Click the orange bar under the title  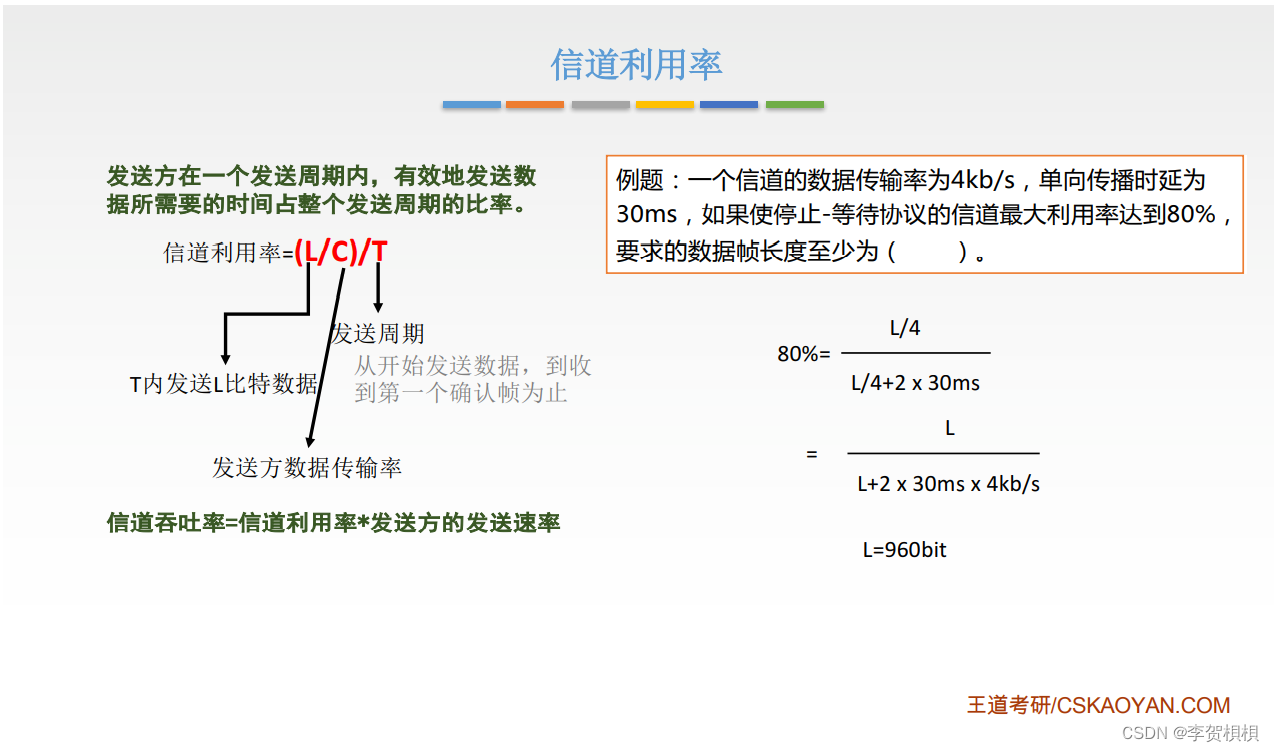click(x=535, y=104)
